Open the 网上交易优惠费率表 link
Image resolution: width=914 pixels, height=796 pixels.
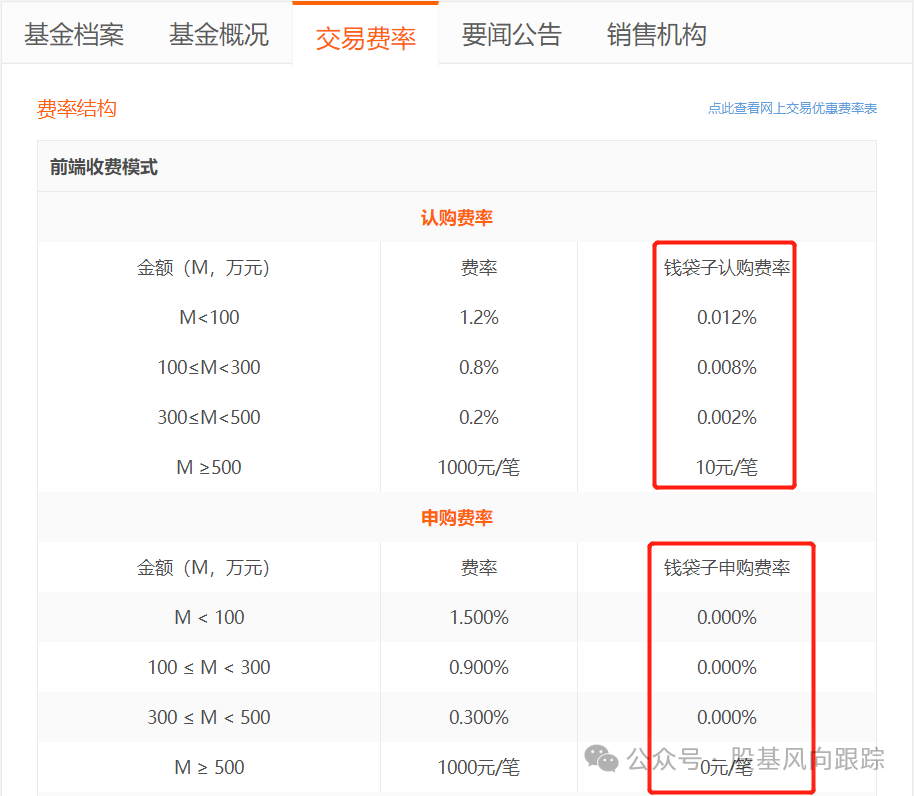[792, 108]
